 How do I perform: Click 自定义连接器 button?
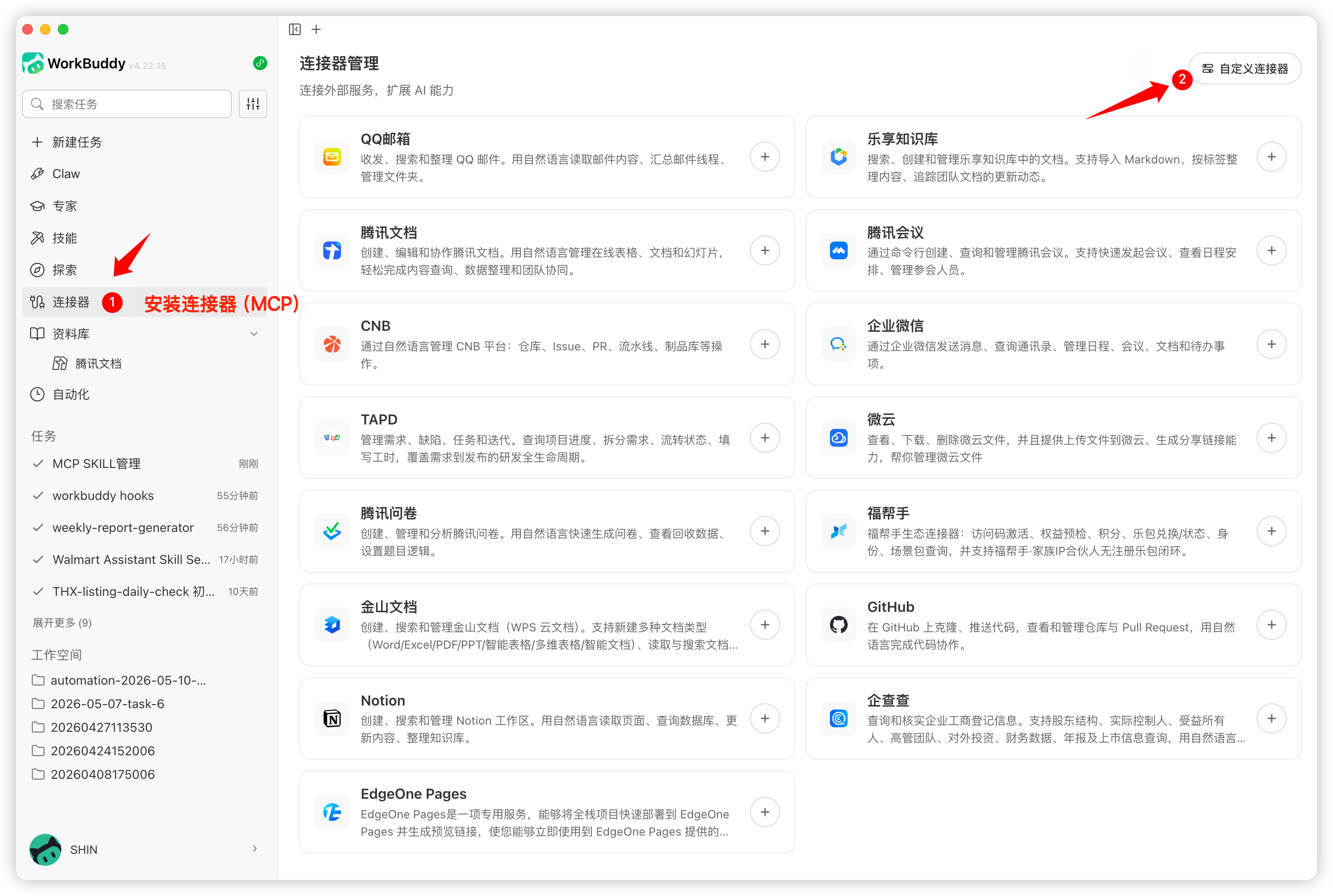click(1245, 69)
